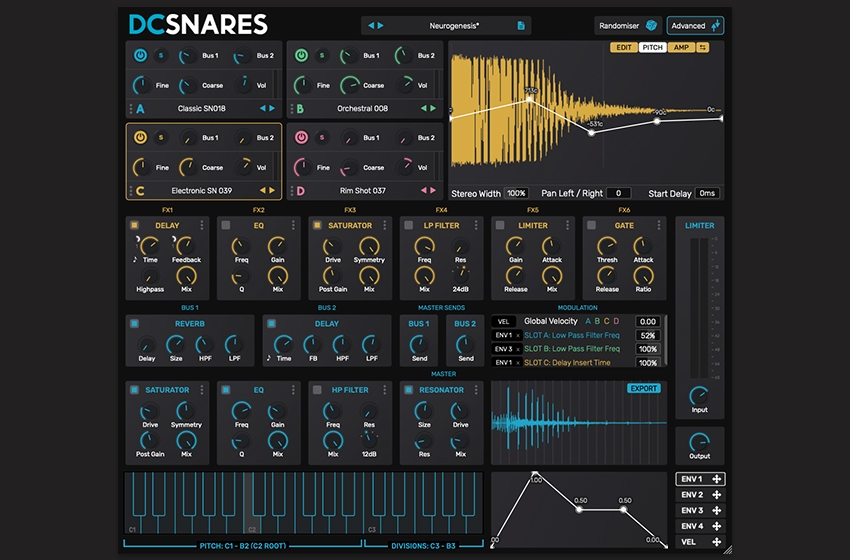Open master SATURATOR options menu
This screenshot has width=850, height=560.
[x=202, y=390]
